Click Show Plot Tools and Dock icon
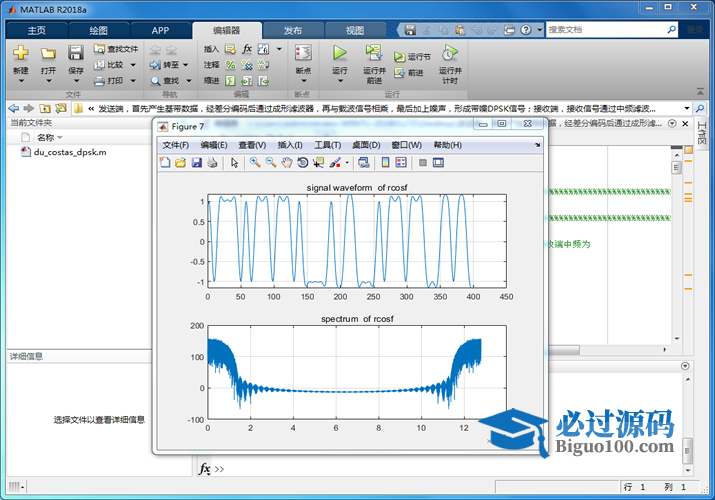Image resolution: width=715 pixels, height=500 pixels. tap(438, 162)
